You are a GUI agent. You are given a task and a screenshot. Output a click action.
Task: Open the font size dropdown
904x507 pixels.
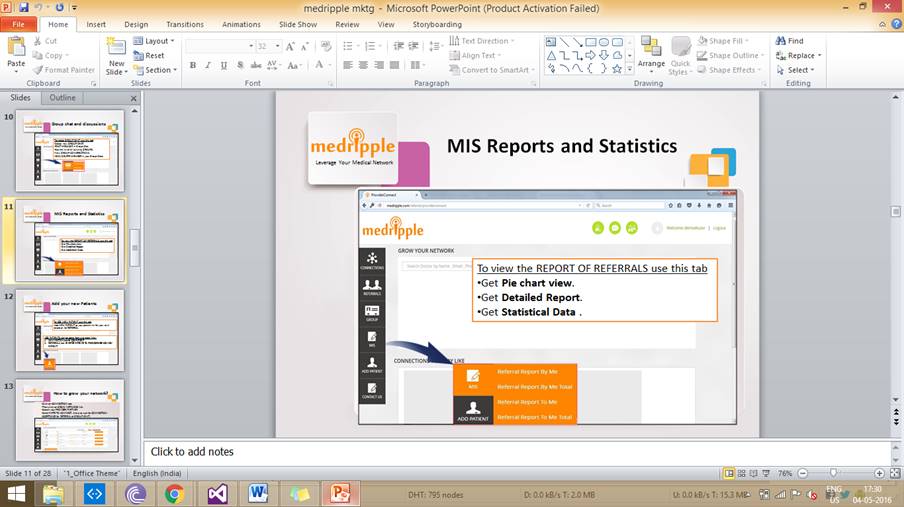pyautogui.click(x=276, y=46)
